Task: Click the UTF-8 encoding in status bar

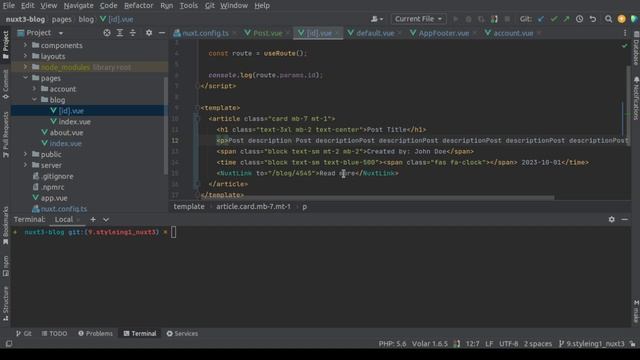Action: pos(509,344)
